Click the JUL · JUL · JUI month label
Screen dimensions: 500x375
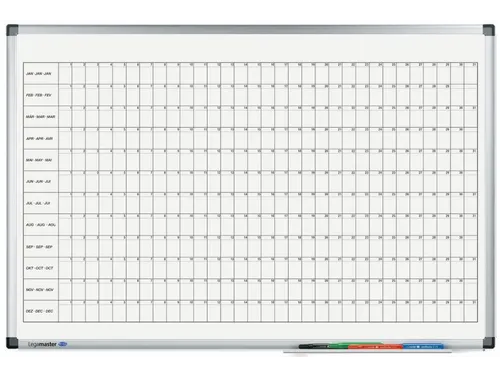(38, 203)
